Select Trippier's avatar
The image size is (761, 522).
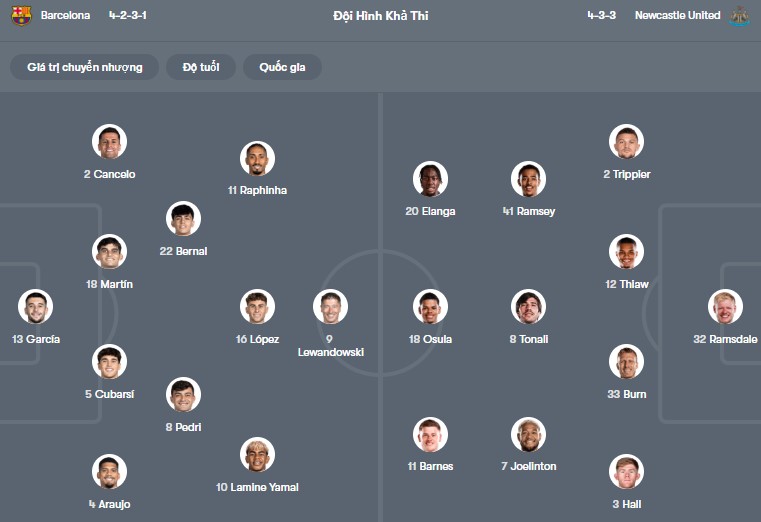coord(626,142)
